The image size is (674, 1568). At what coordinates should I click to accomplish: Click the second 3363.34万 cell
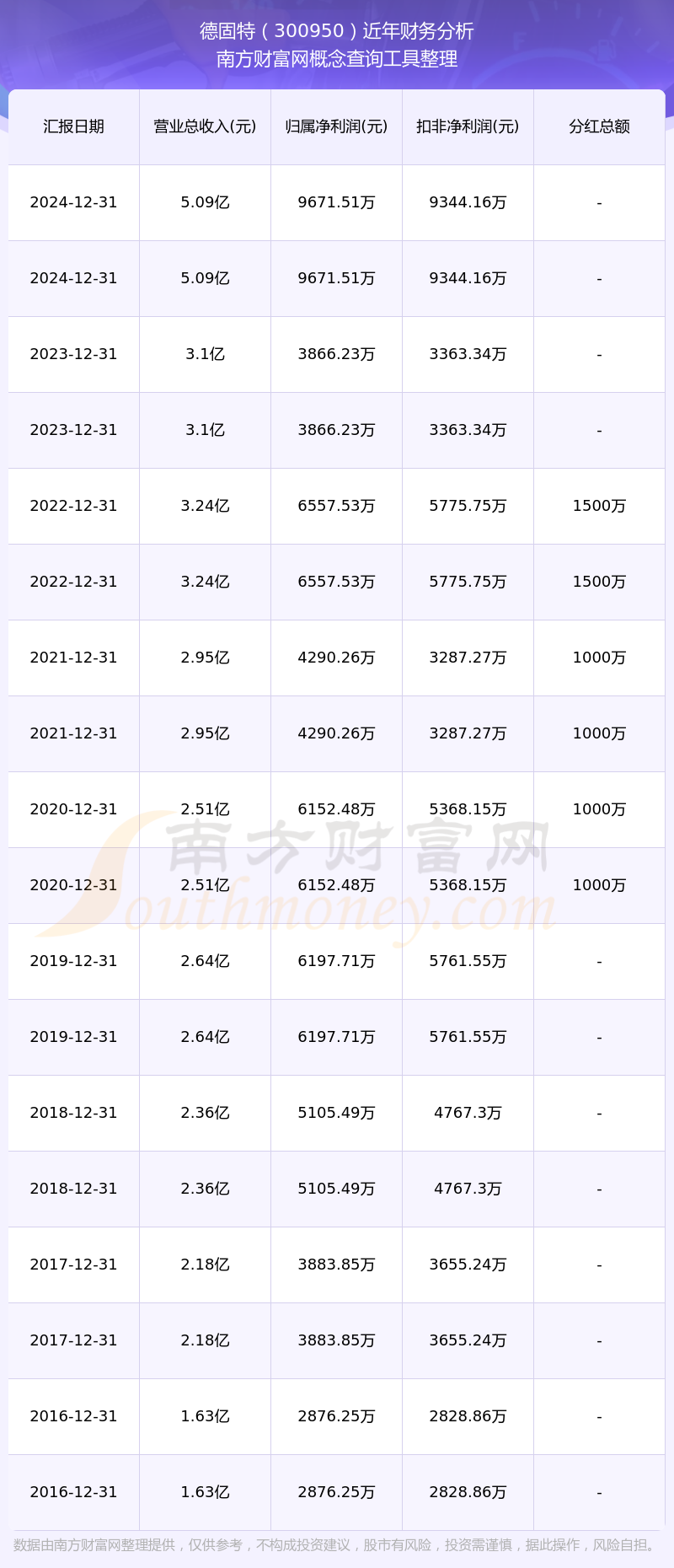pos(468,430)
